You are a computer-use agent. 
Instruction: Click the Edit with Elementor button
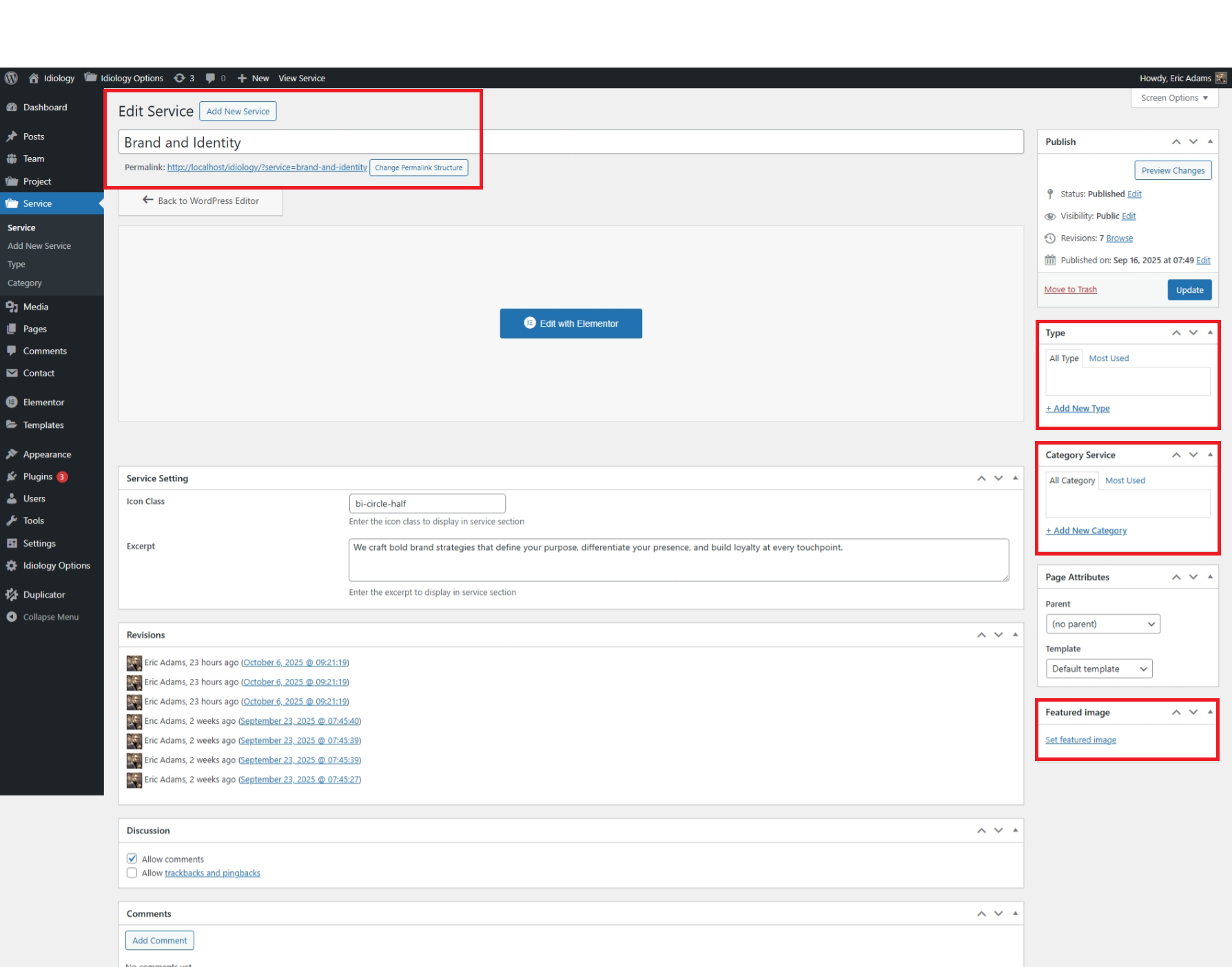571,323
